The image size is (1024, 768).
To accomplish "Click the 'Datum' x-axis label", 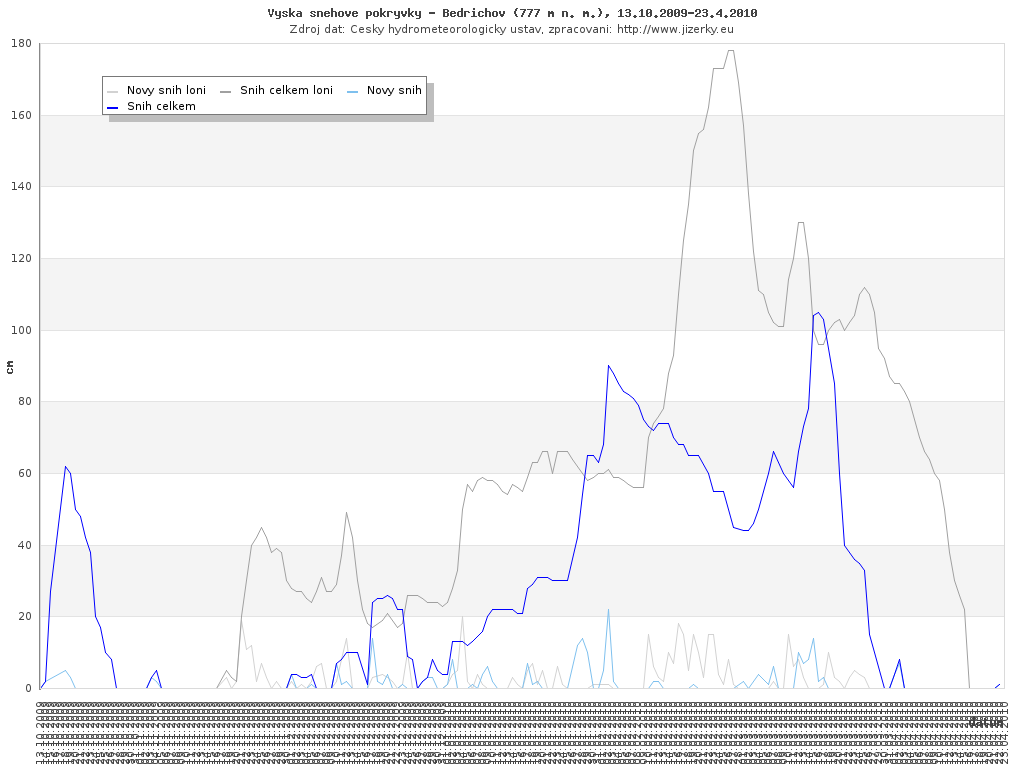I will (985, 721).
